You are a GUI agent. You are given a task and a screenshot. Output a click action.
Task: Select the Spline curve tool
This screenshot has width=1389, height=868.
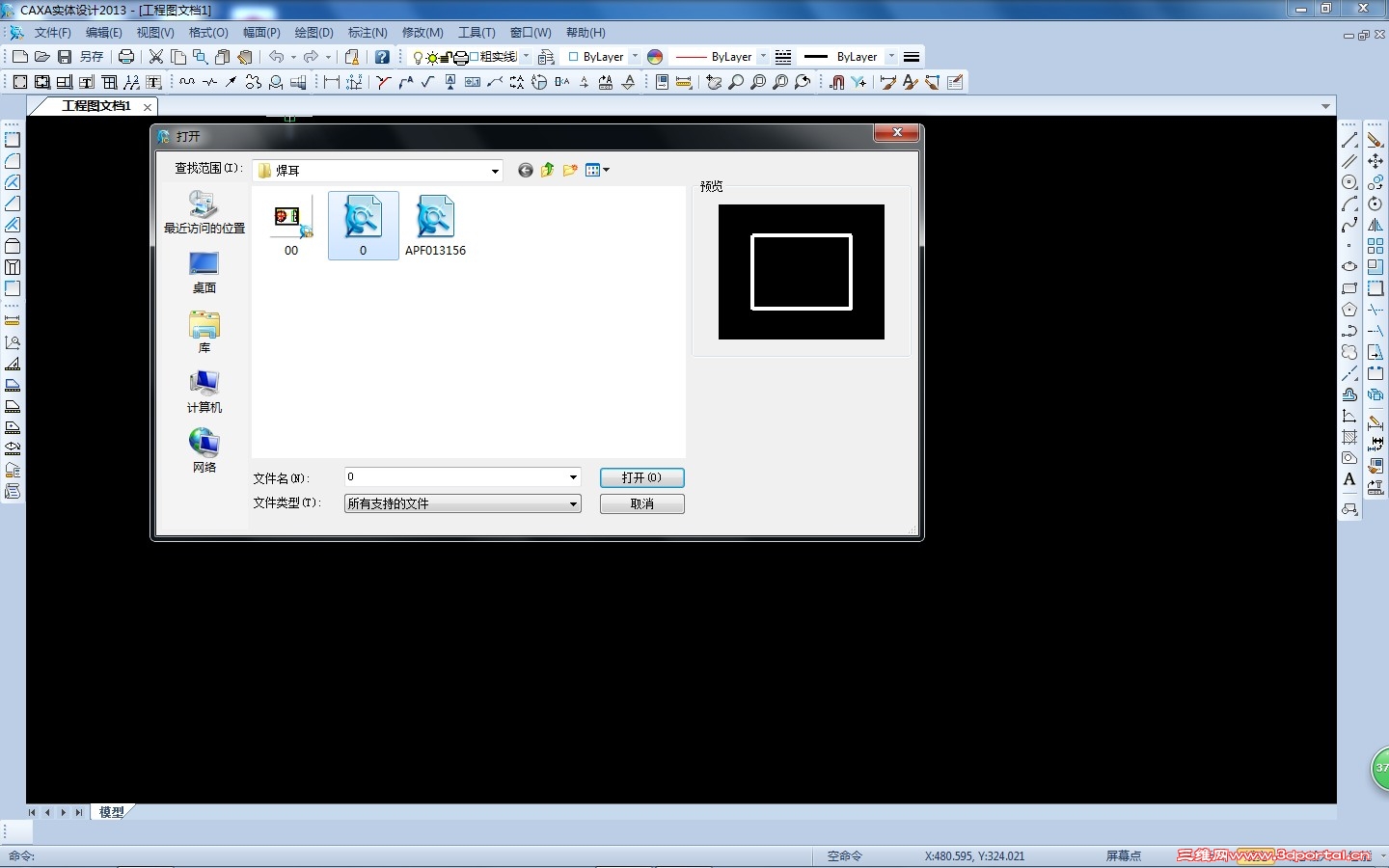(1349, 225)
